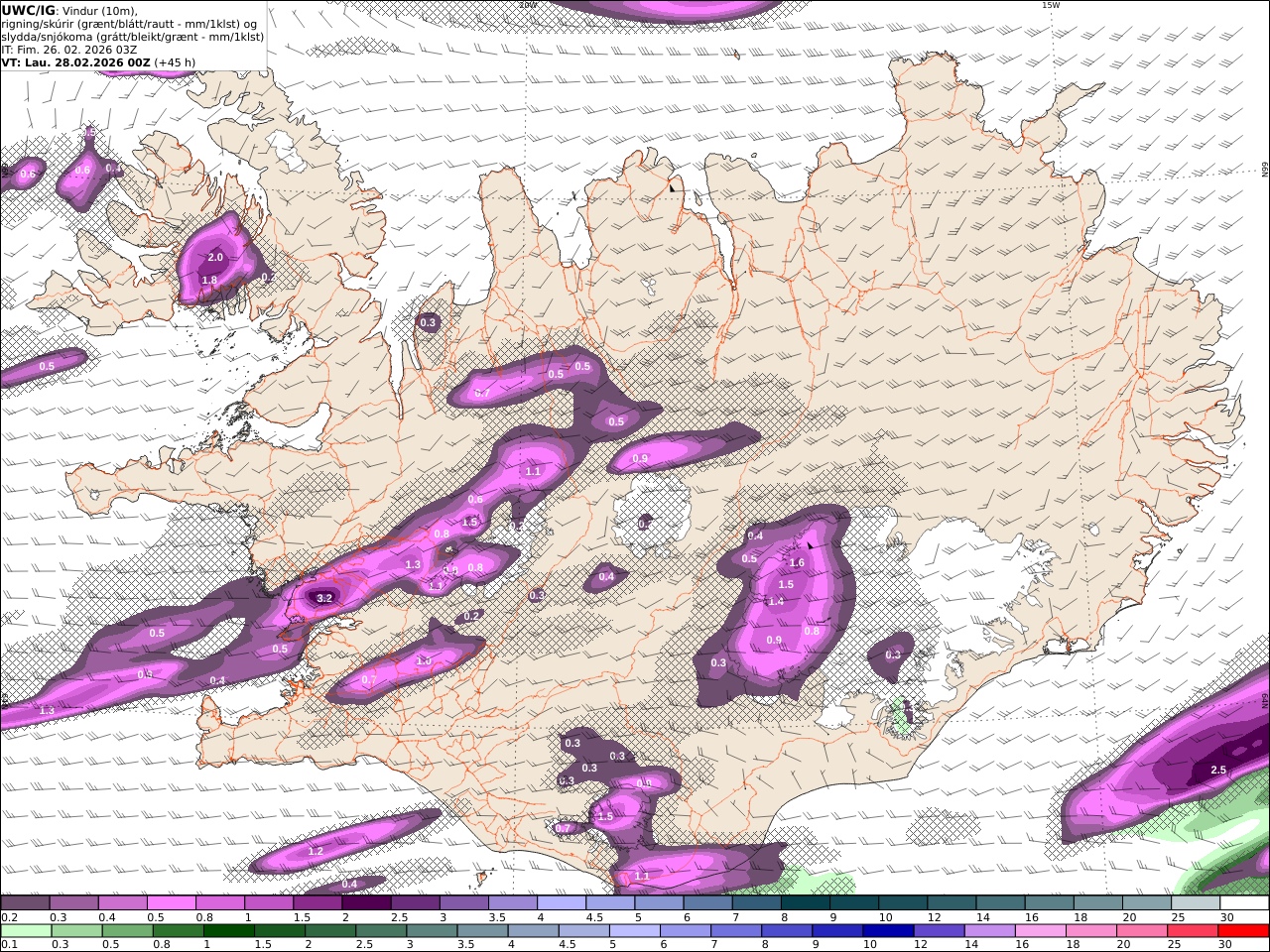This screenshot has width=1270, height=952.
Task: Click the 3.2 precipitation value on the map
Action: (x=323, y=598)
